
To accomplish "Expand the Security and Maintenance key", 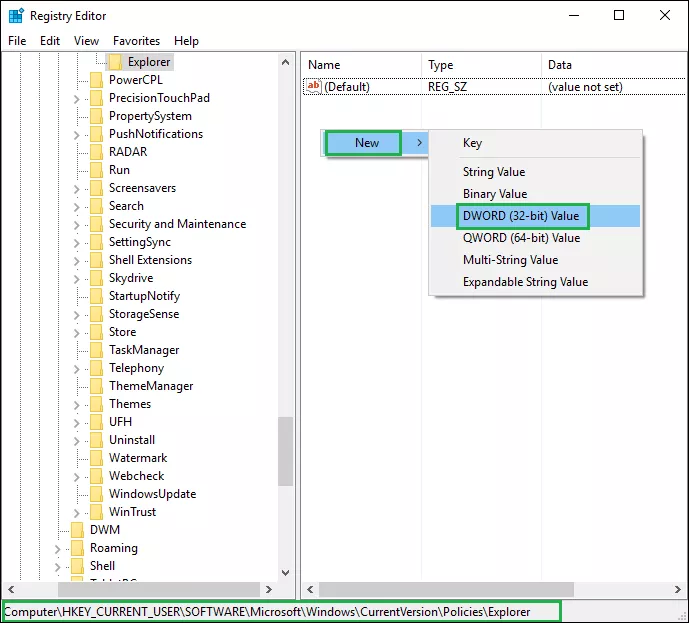I will 76,225.
